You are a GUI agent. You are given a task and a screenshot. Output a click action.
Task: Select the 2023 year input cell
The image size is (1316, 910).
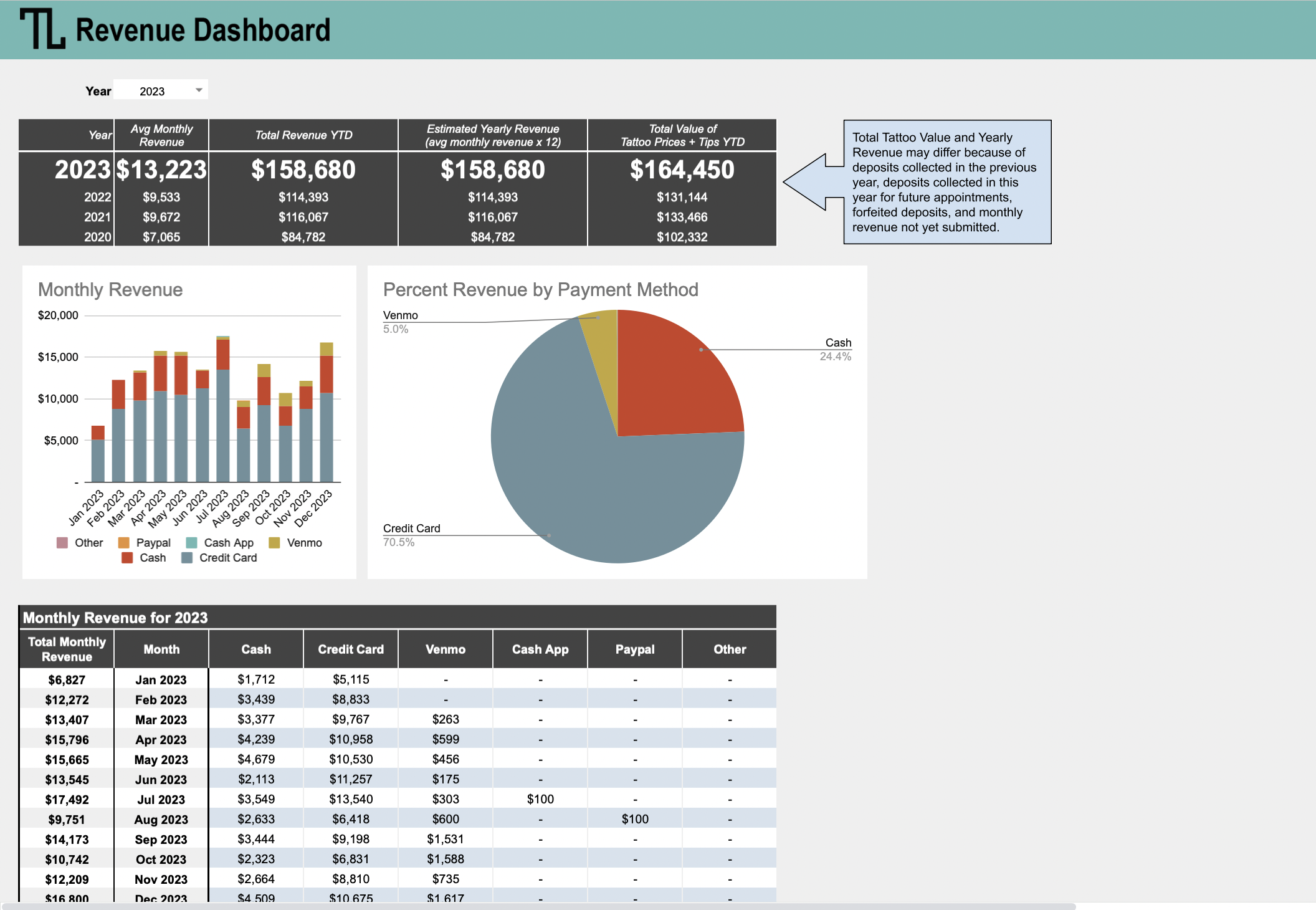pyautogui.click(x=153, y=91)
